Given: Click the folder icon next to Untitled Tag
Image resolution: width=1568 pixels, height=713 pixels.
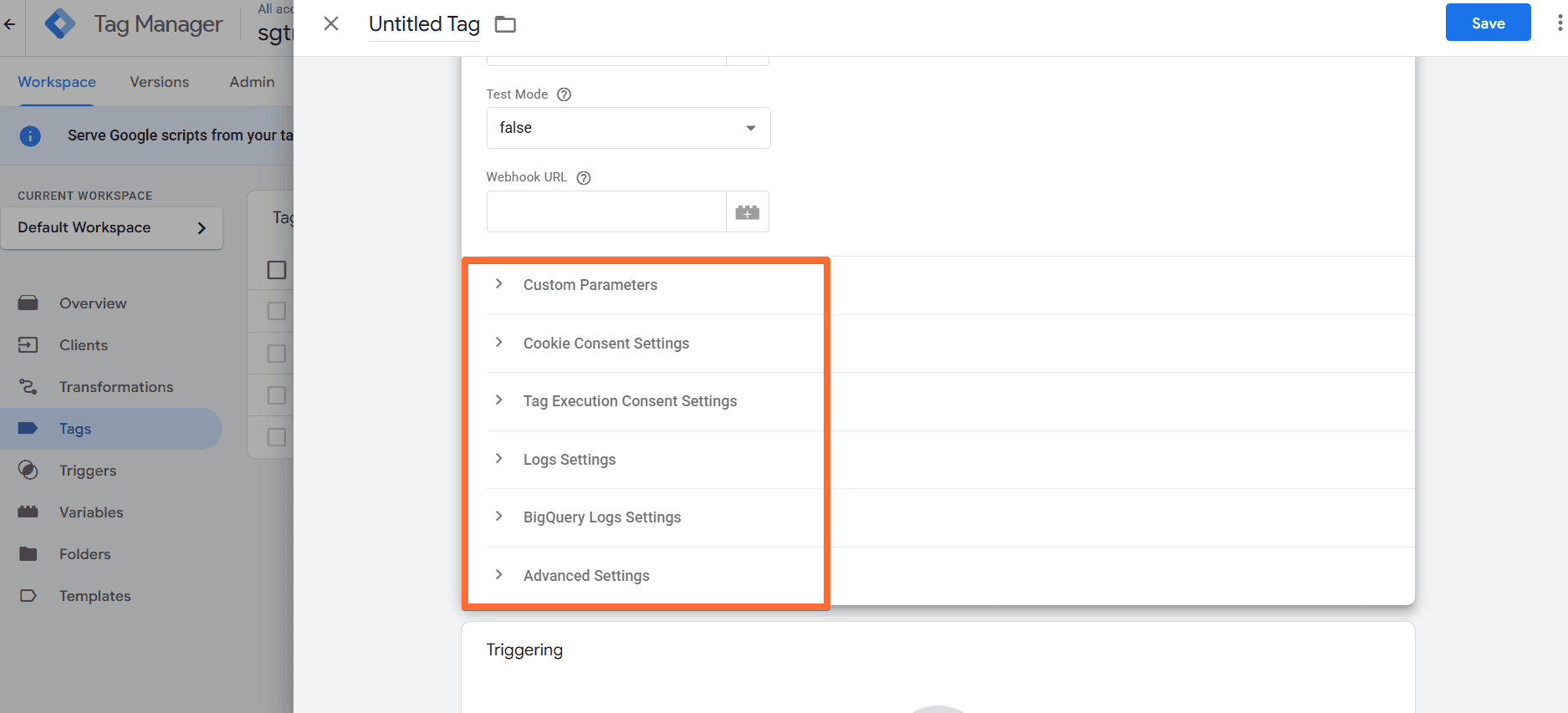Looking at the screenshot, I should point(505,24).
